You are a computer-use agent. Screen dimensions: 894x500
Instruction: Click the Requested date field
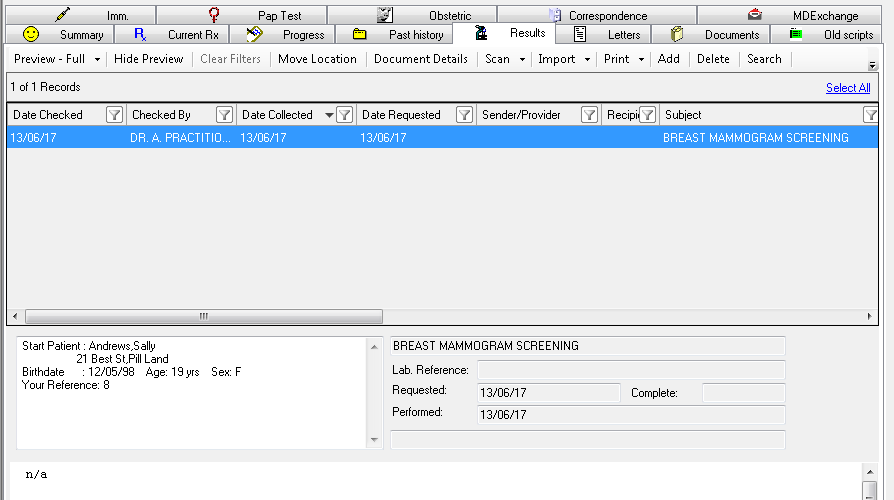(548, 392)
